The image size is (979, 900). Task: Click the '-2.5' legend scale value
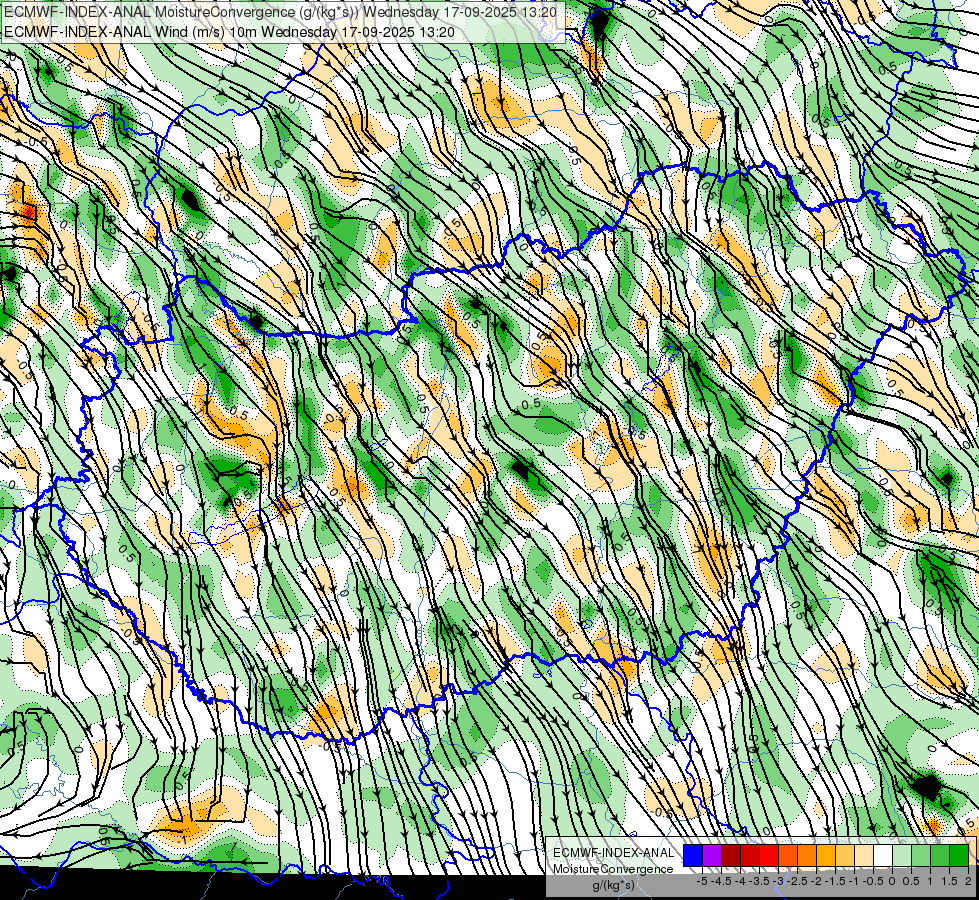point(797,881)
